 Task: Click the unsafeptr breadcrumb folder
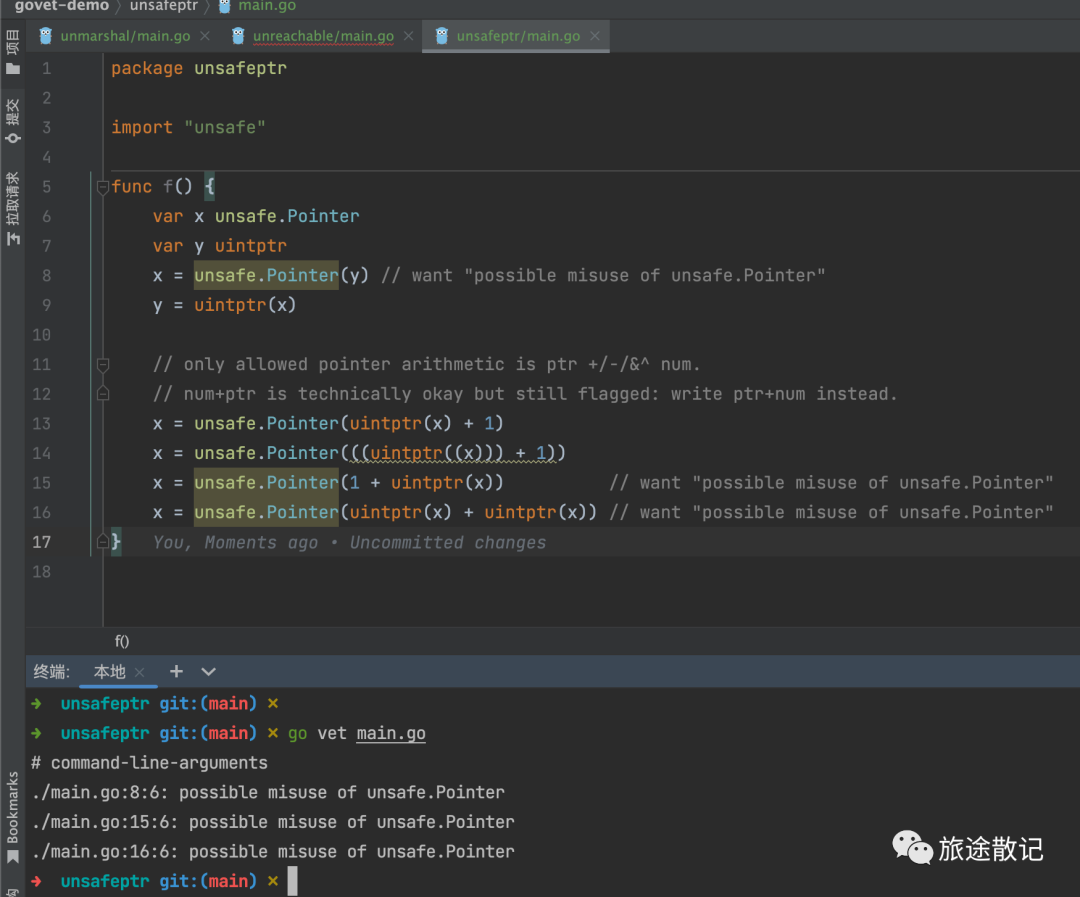pos(164,6)
